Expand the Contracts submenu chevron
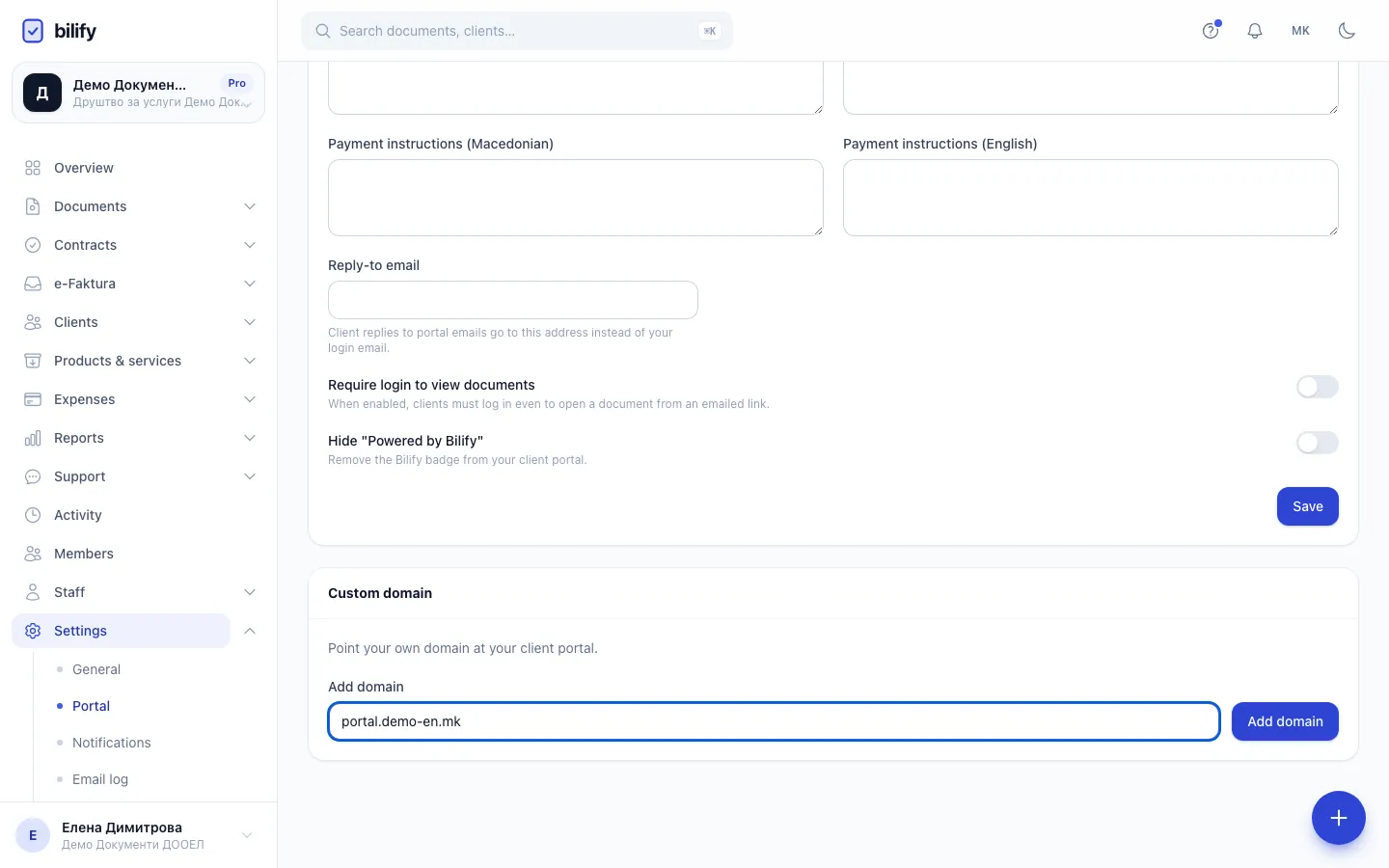Screen dimensions: 1389x868 (x=250, y=245)
